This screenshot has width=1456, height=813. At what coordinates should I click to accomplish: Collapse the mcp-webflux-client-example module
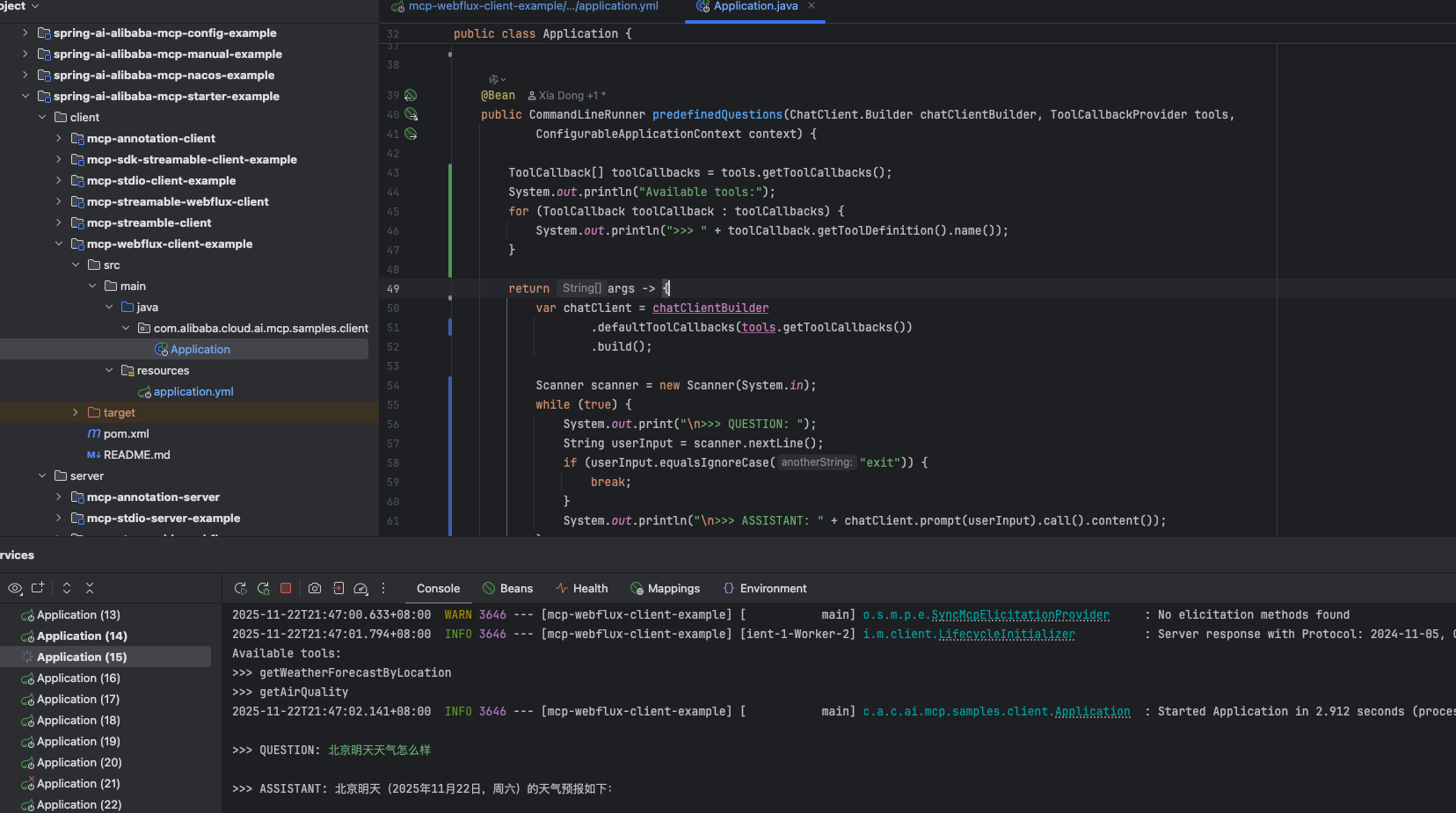point(59,243)
